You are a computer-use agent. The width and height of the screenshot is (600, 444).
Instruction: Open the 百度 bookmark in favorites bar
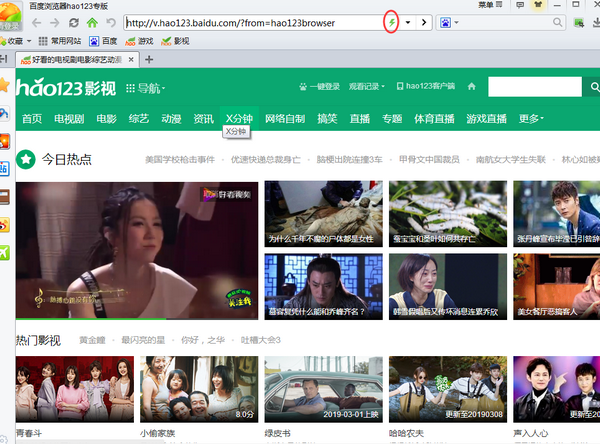click(x=102, y=41)
